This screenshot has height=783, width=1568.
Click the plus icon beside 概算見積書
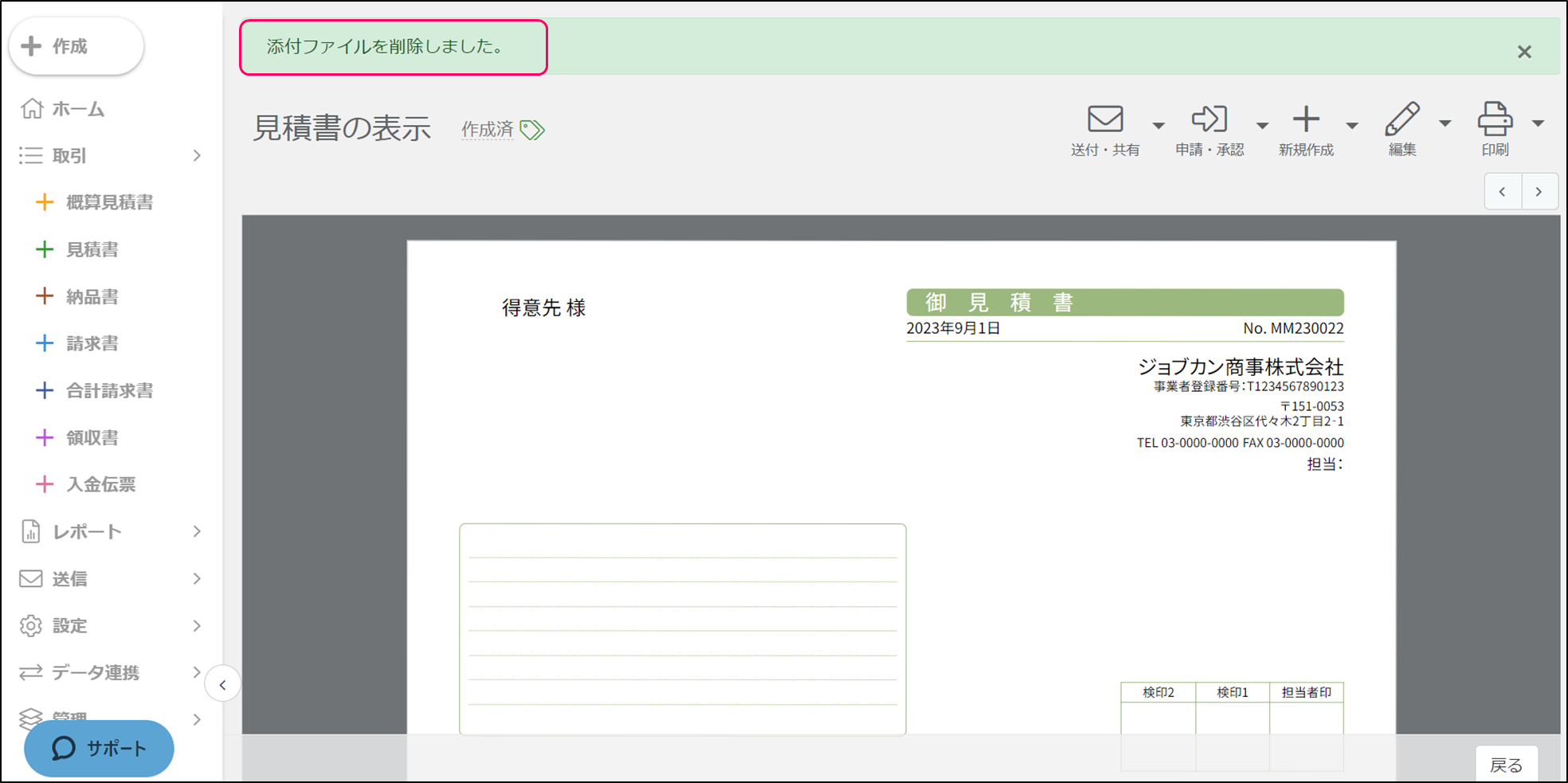pos(45,202)
